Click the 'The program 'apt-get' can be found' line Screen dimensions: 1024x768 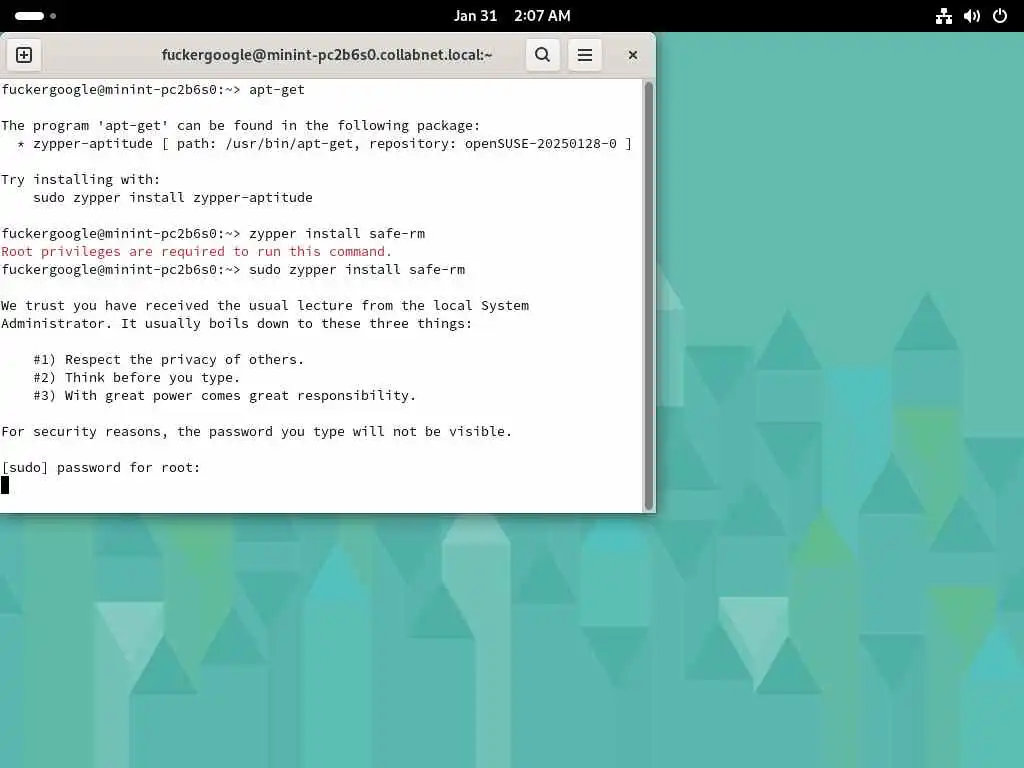pyautogui.click(x=240, y=125)
